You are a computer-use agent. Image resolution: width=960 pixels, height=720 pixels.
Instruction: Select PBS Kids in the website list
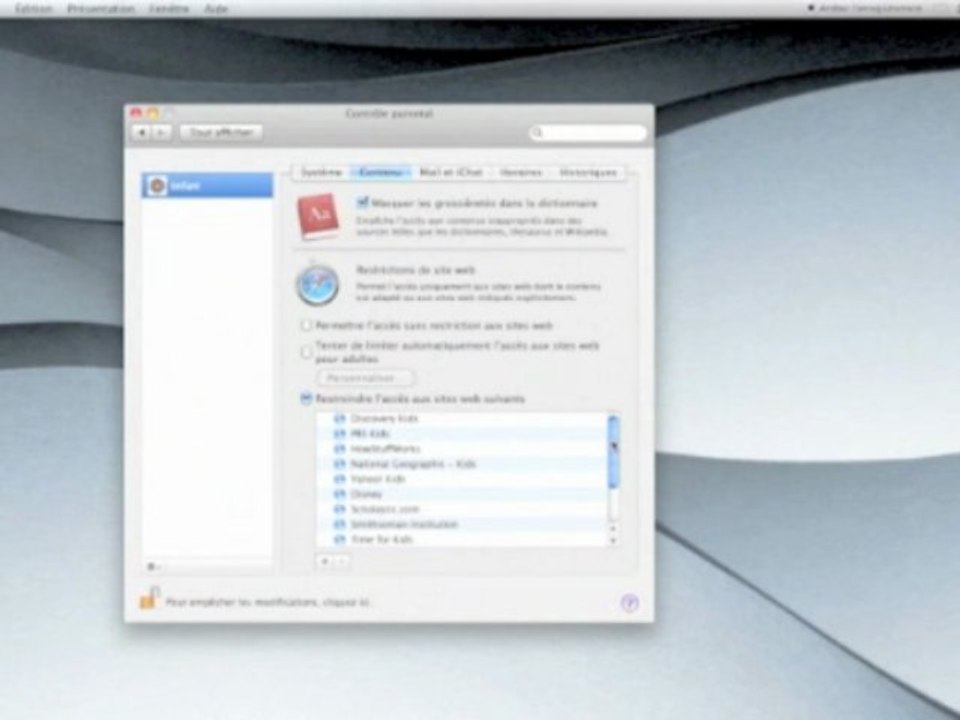(462, 433)
